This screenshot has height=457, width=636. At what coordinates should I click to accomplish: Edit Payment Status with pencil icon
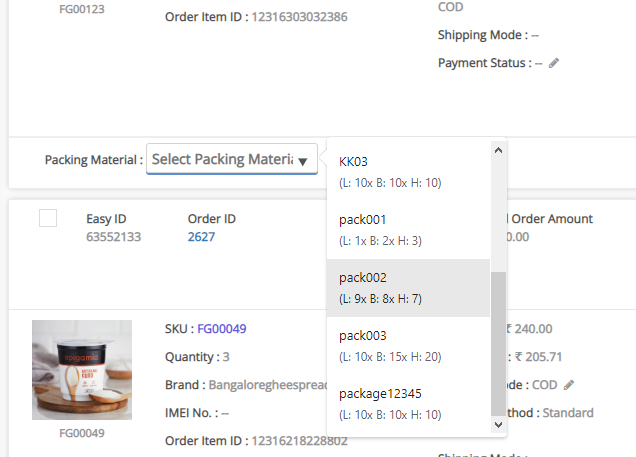pyautogui.click(x=554, y=63)
